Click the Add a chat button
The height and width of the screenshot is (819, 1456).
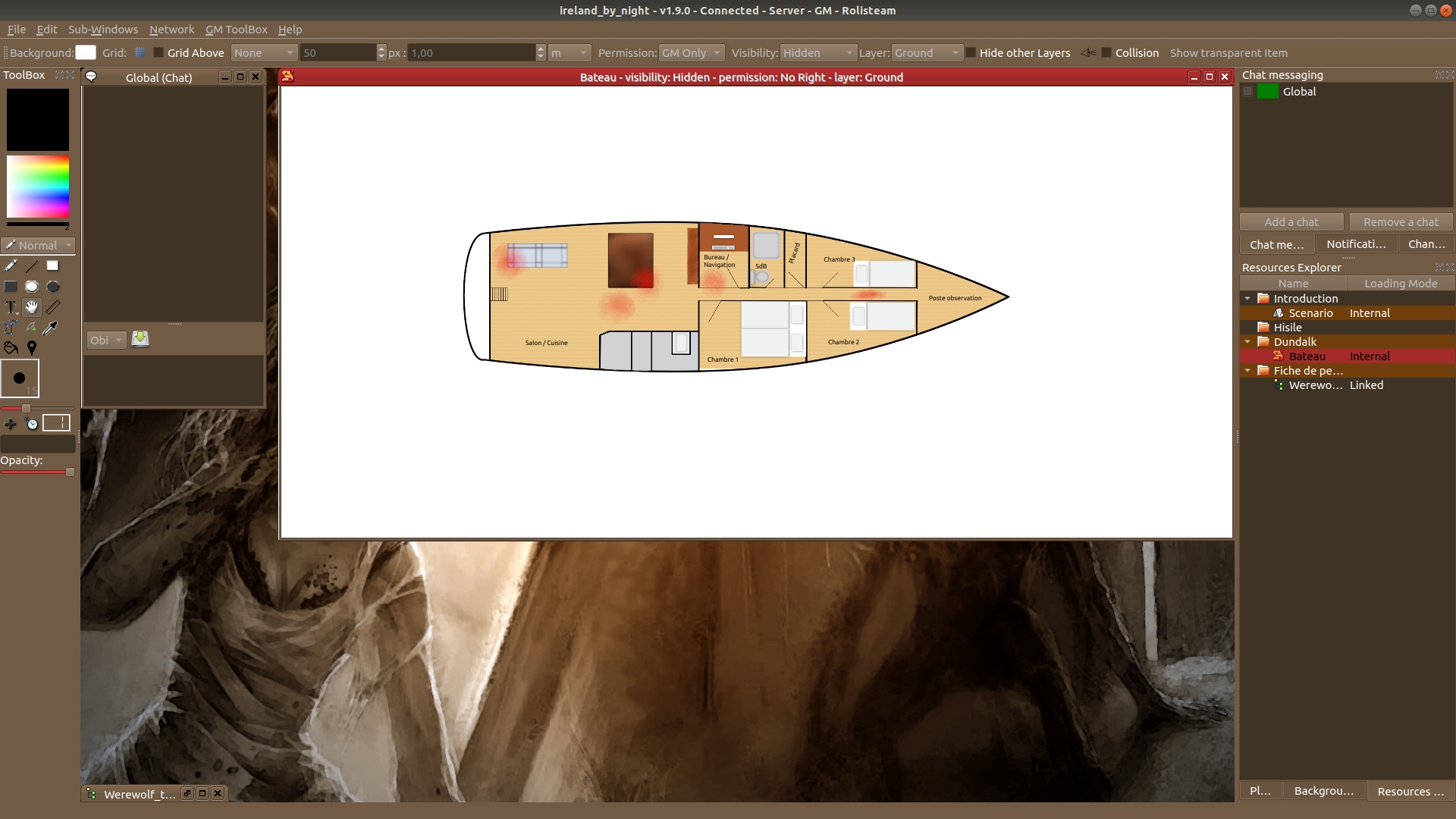click(x=1291, y=222)
